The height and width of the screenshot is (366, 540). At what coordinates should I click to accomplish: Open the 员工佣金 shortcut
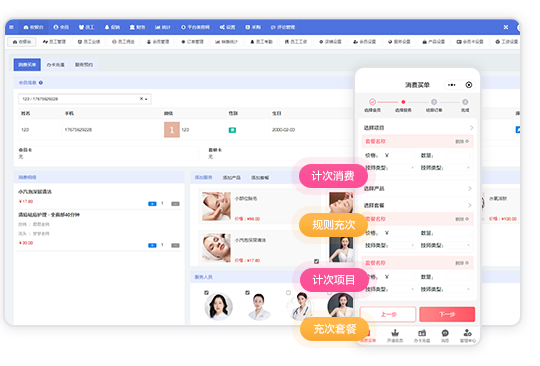click(x=123, y=42)
